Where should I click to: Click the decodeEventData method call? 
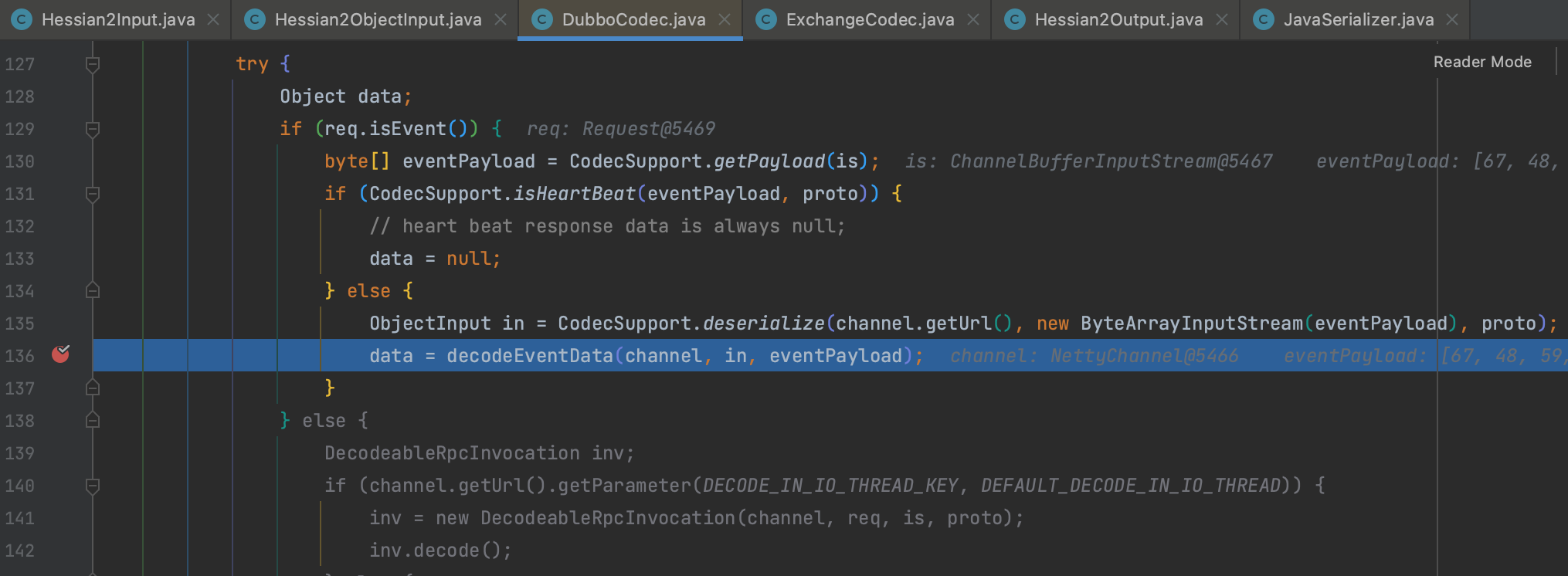point(530,356)
